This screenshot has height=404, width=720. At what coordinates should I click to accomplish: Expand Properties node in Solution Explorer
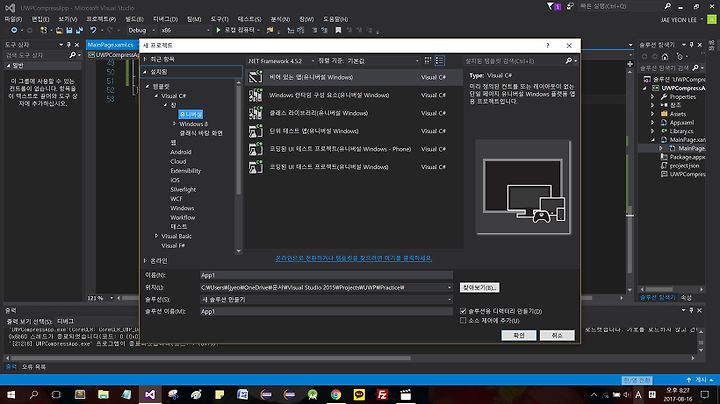tap(652, 97)
